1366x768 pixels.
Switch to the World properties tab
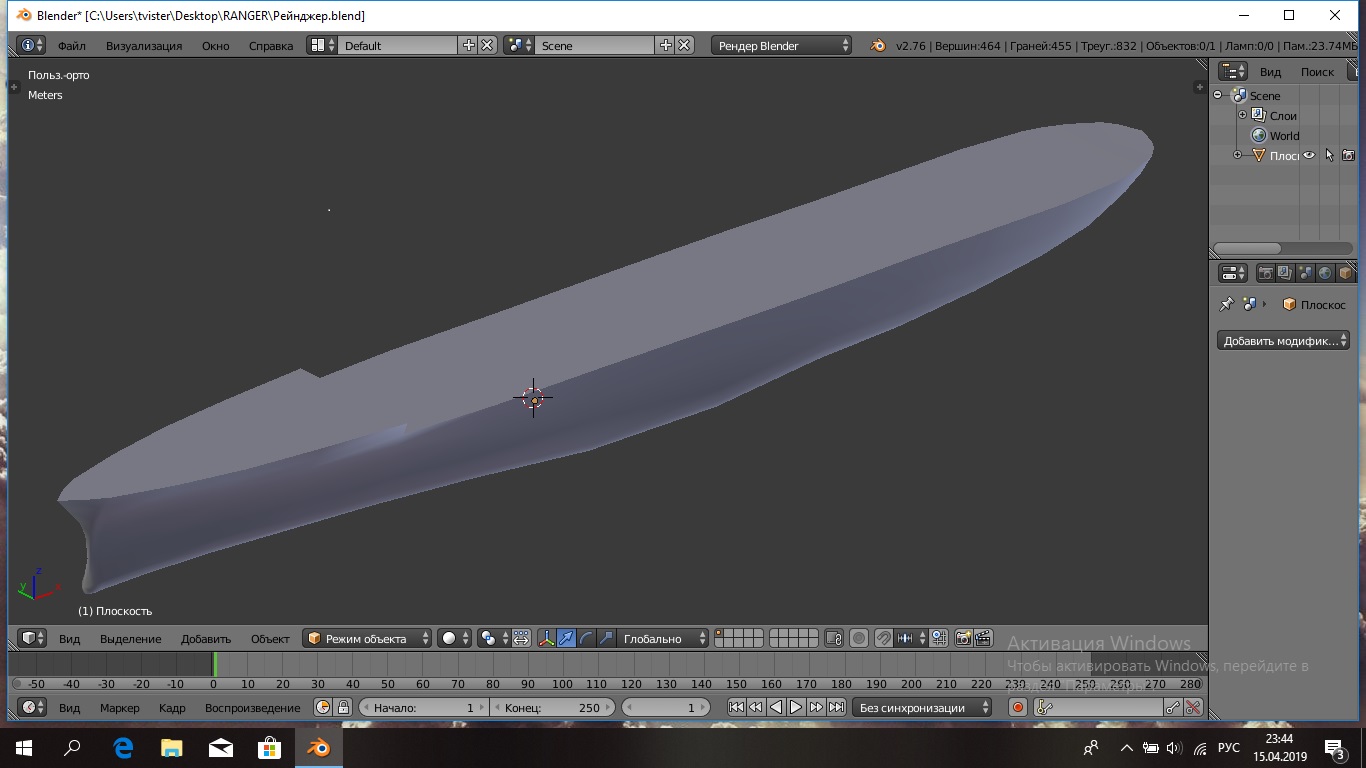pos(1326,273)
